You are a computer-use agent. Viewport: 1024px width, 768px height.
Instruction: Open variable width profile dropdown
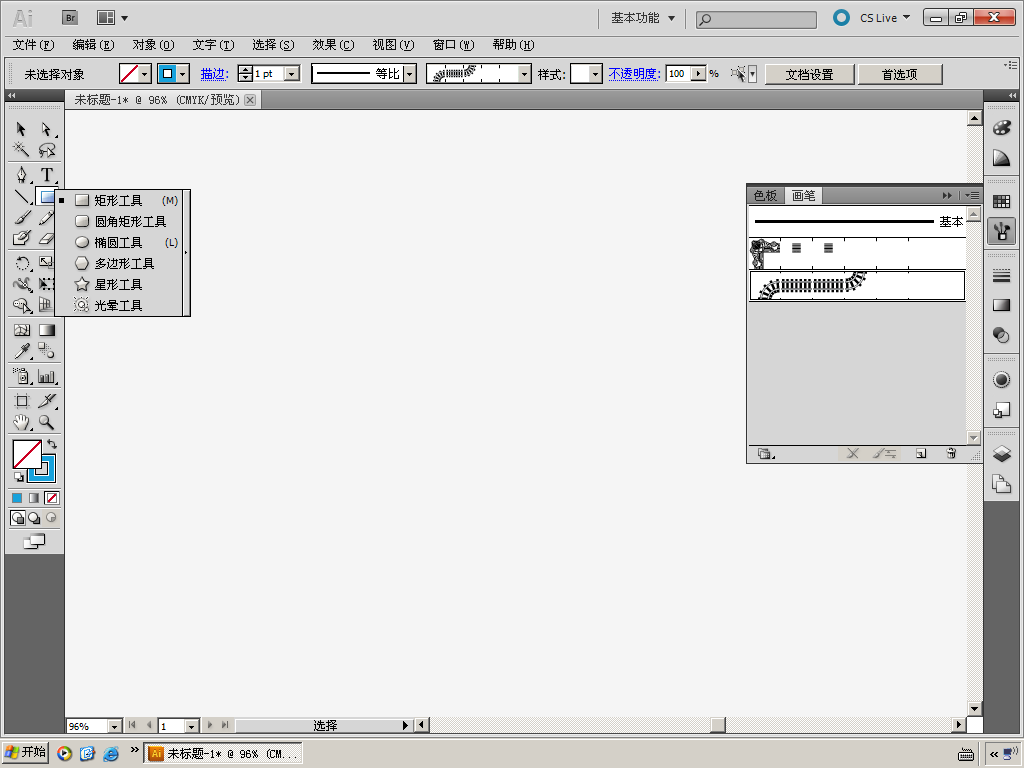point(409,74)
